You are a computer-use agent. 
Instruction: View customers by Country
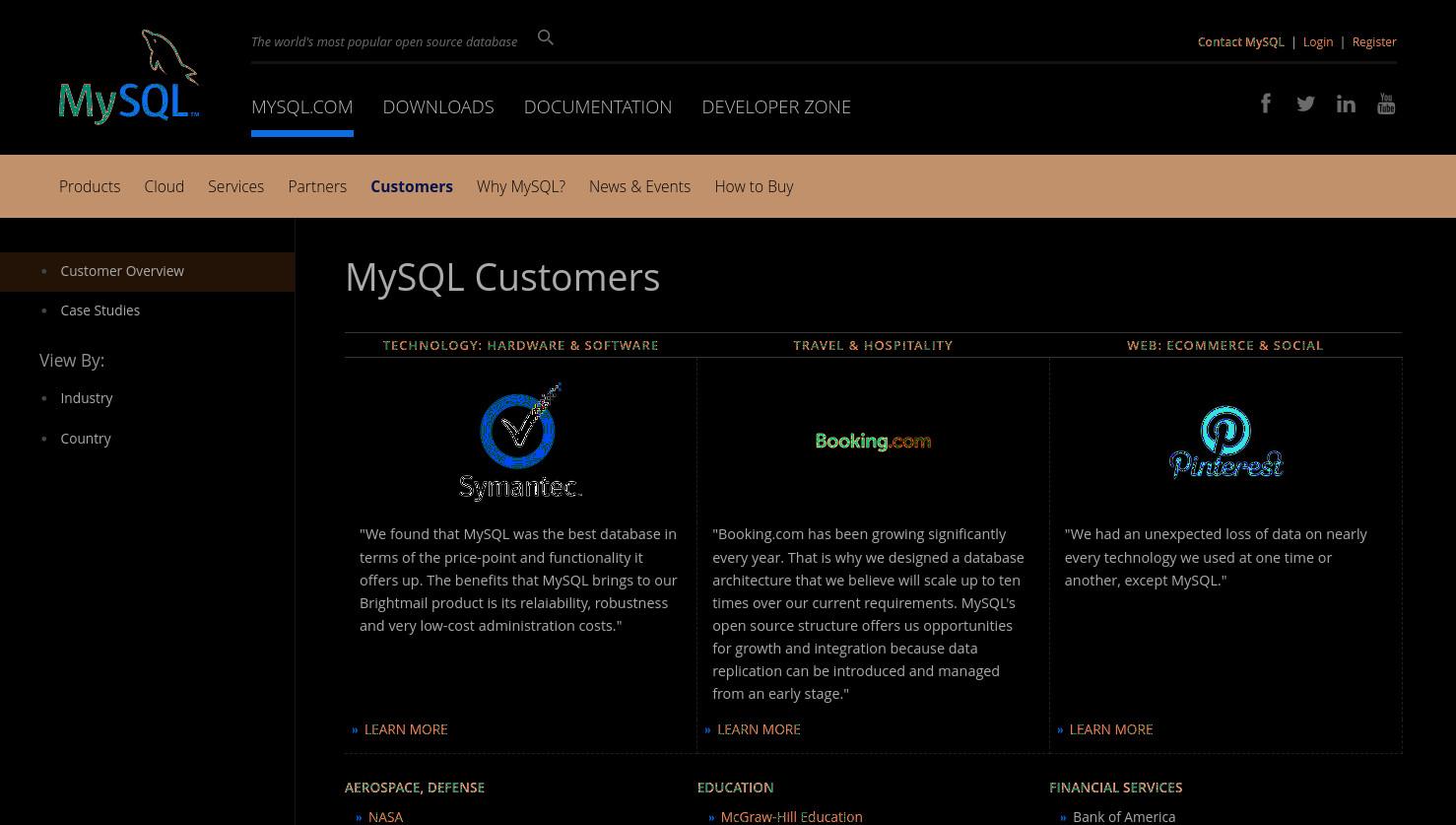pyautogui.click(x=86, y=439)
